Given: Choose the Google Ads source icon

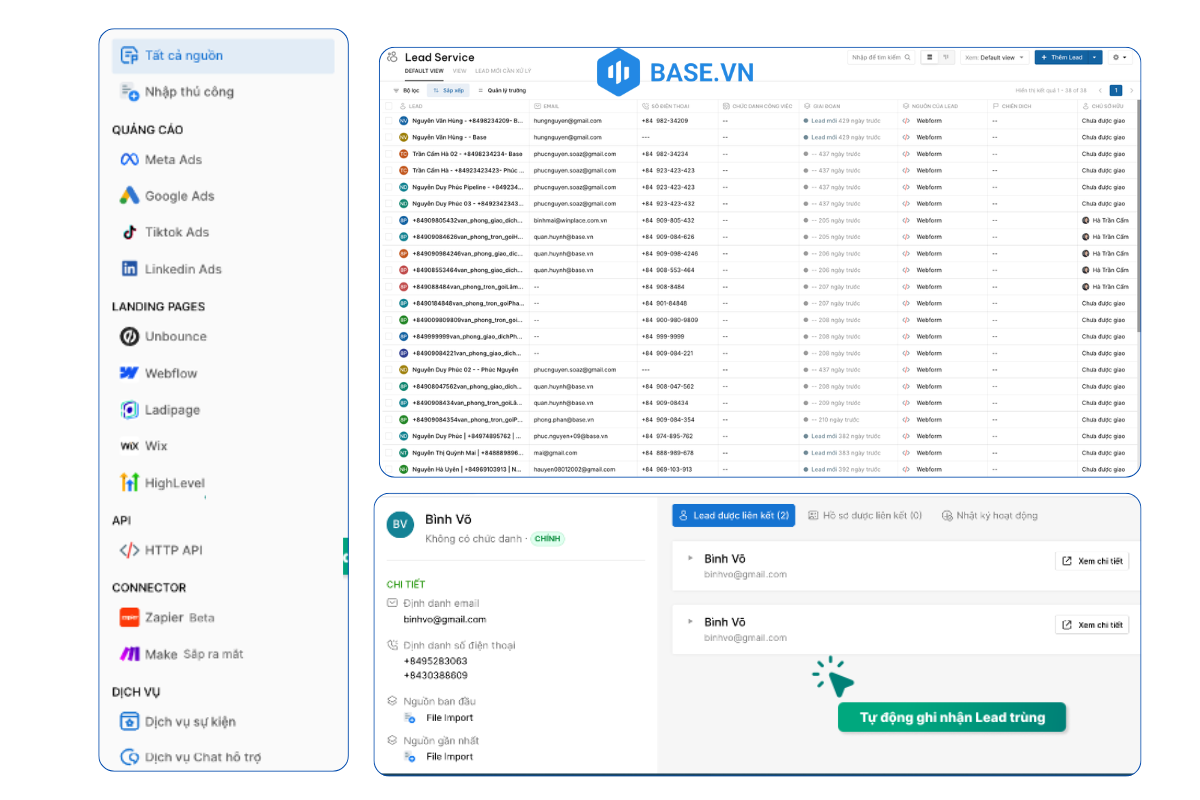Looking at the screenshot, I should pos(129,196).
